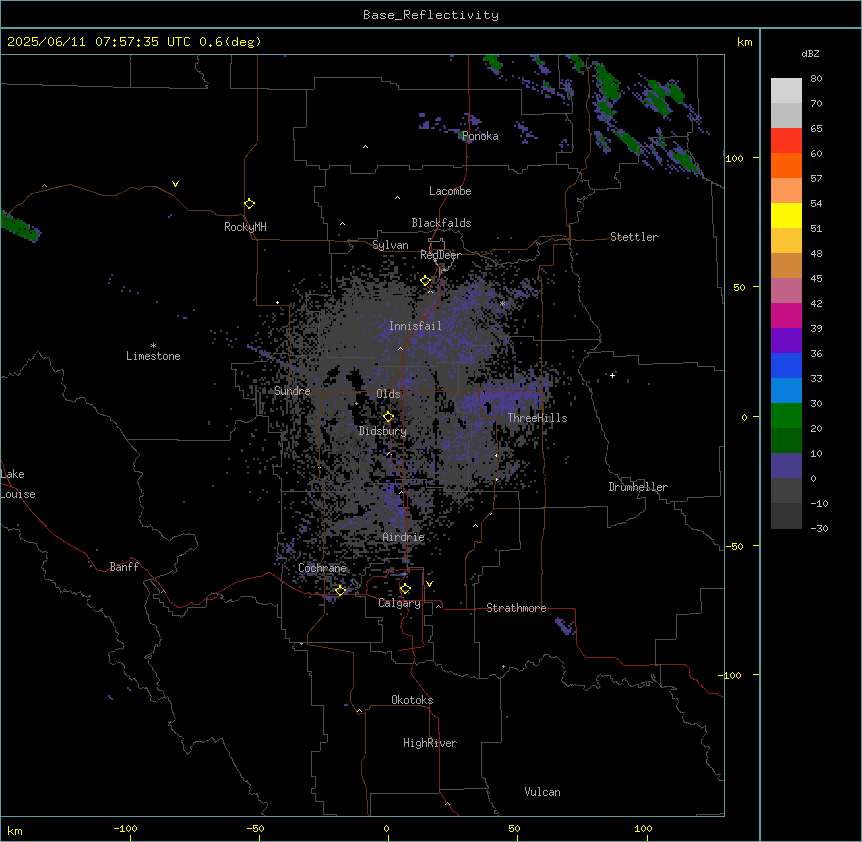Click the -30 value on the dBZ legend

[x=820, y=528]
